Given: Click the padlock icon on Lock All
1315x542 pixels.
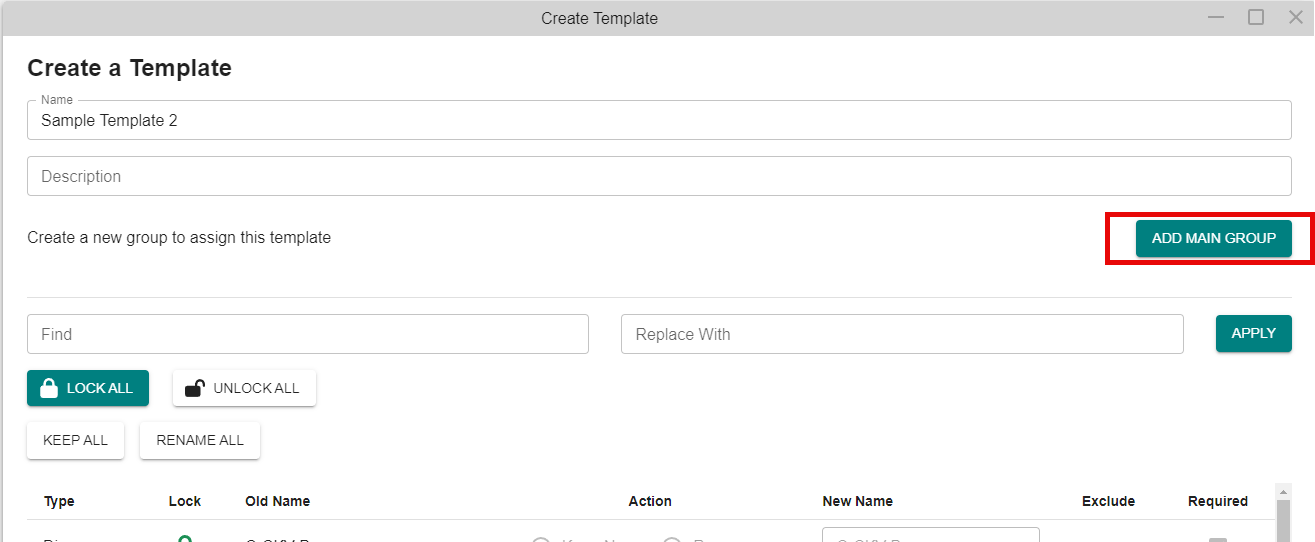Looking at the screenshot, I should [48, 389].
